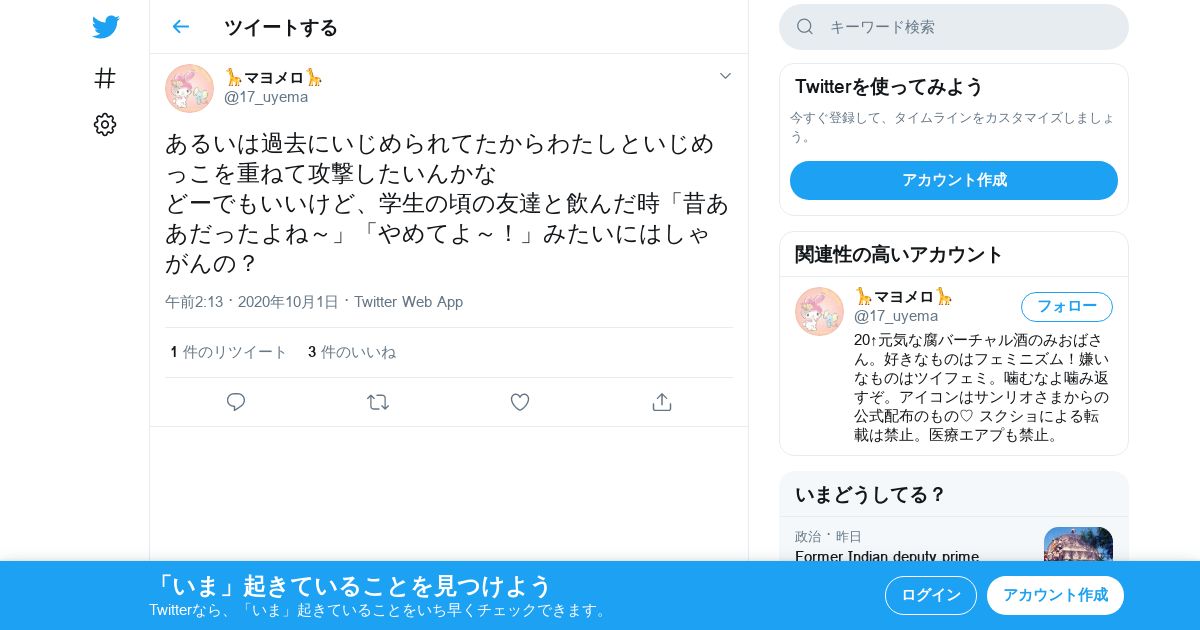Click the アカウント作成 button in sidebar card

(954, 180)
